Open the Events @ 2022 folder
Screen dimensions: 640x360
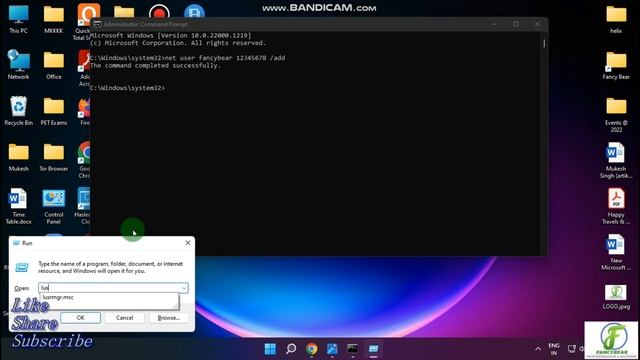pos(616,115)
